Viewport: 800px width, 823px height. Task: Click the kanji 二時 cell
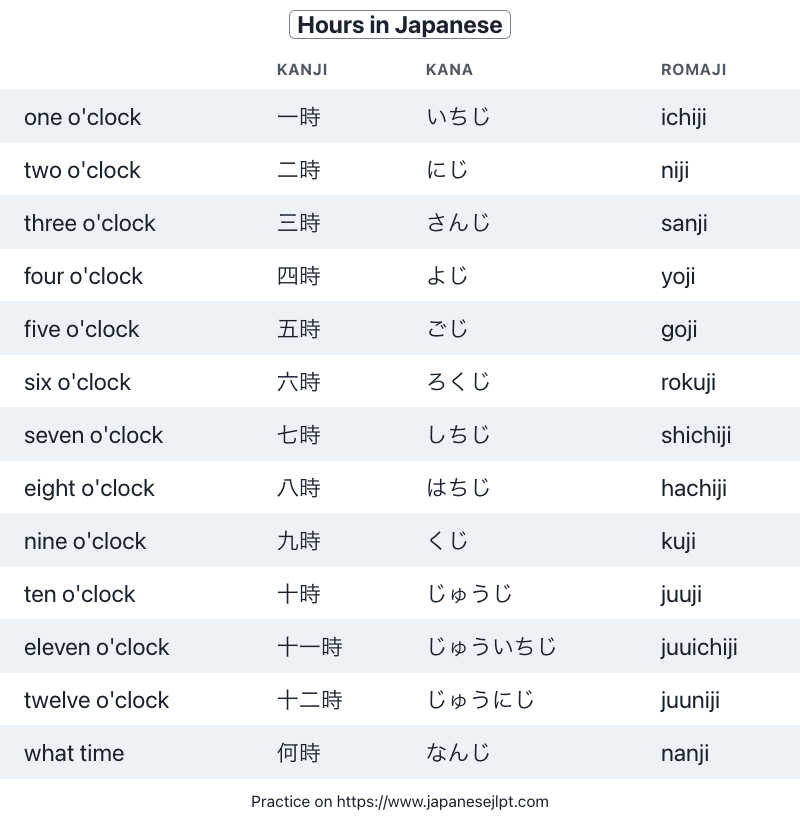(x=298, y=170)
